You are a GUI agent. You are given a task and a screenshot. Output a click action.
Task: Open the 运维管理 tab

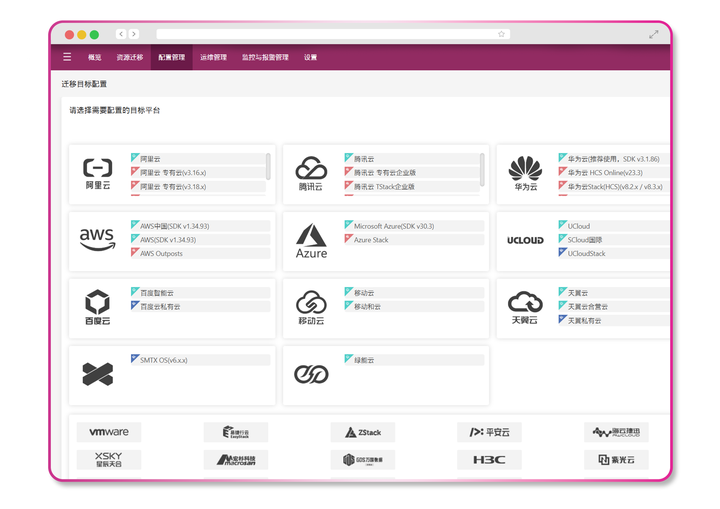tap(214, 57)
